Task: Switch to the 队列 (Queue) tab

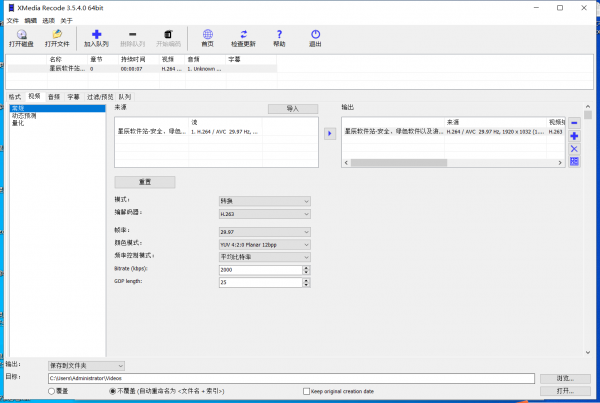Action: click(x=125, y=97)
